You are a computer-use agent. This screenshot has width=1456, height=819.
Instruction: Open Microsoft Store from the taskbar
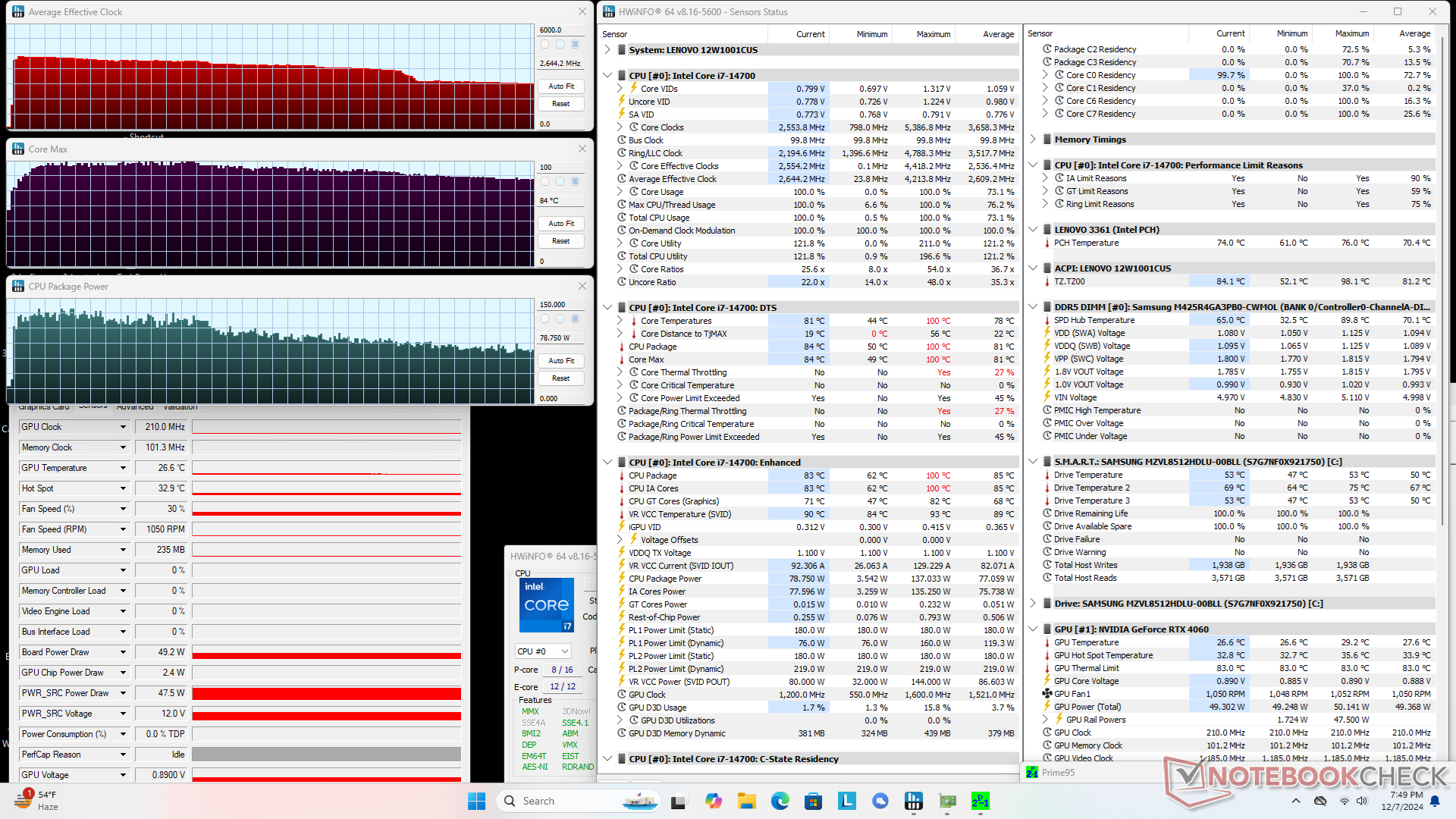[x=813, y=801]
